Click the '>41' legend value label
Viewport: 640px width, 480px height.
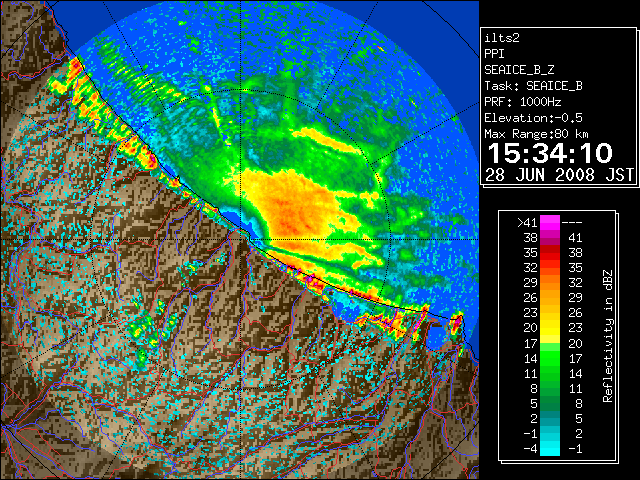click(527, 222)
